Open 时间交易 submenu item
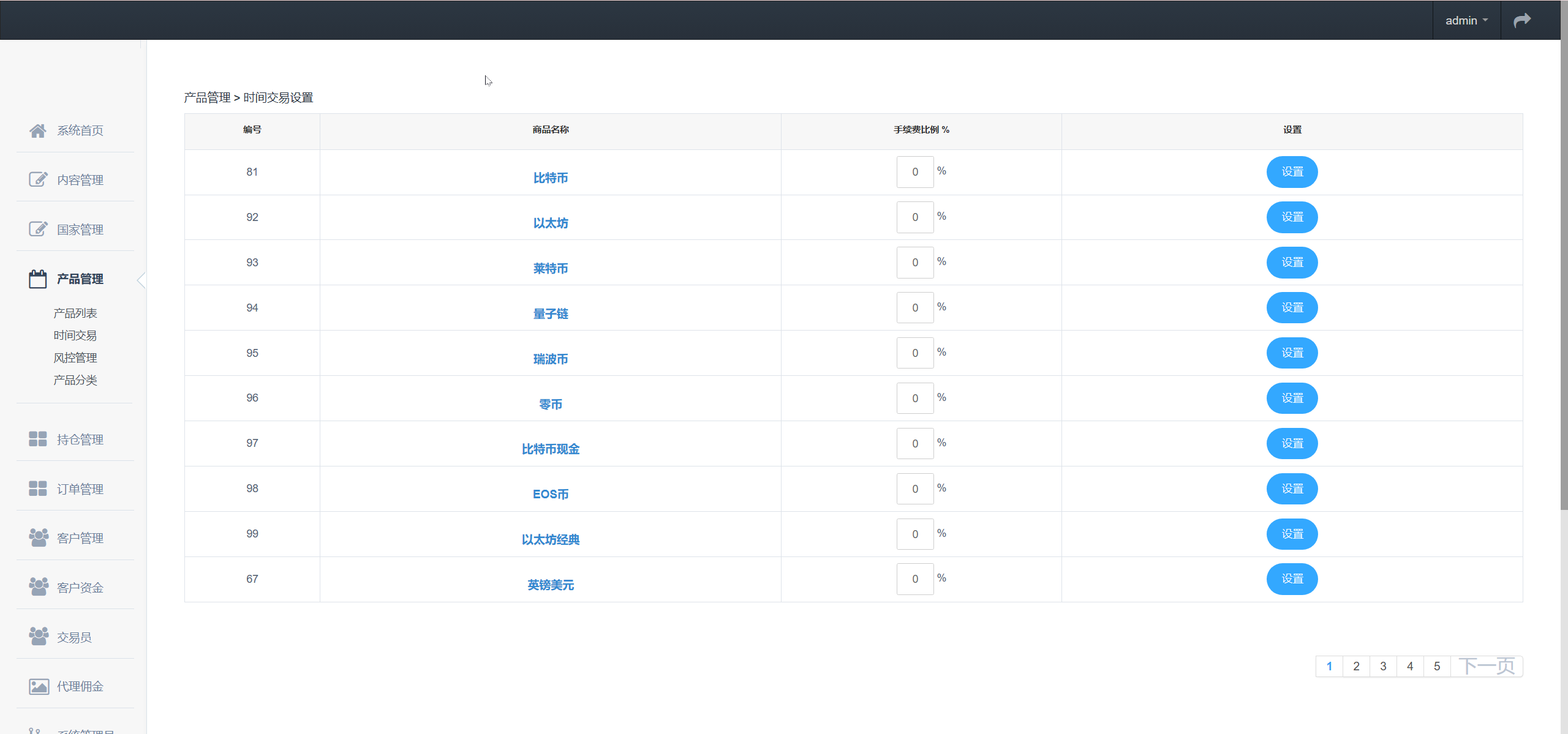Image resolution: width=1568 pixels, height=734 pixels. (x=75, y=335)
